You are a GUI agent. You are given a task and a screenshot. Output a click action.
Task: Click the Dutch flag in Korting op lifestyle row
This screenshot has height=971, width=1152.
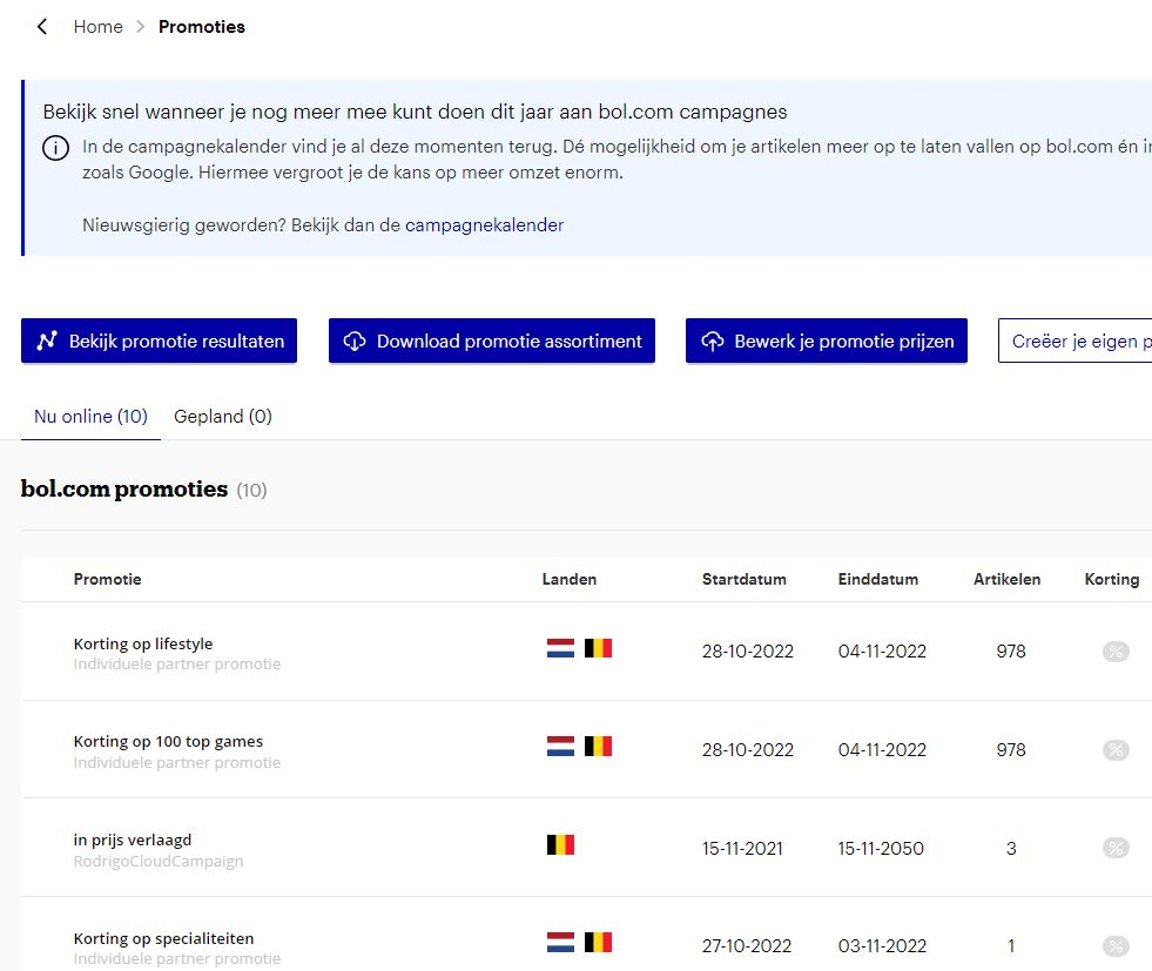point(560,648)
